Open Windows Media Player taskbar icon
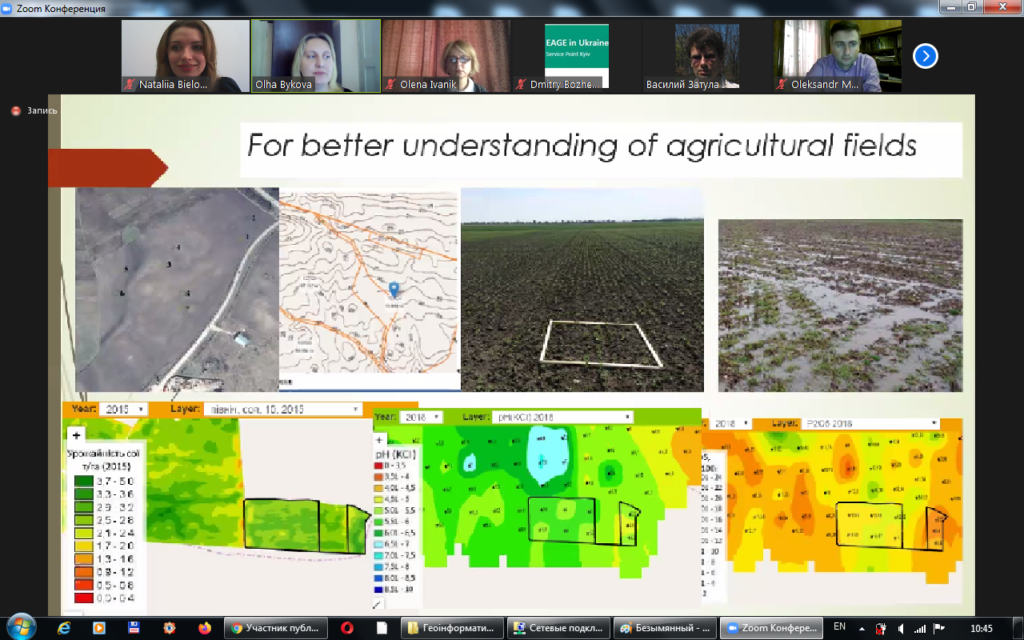Screen dimensions: 1024x640 (x=98, y=628)
